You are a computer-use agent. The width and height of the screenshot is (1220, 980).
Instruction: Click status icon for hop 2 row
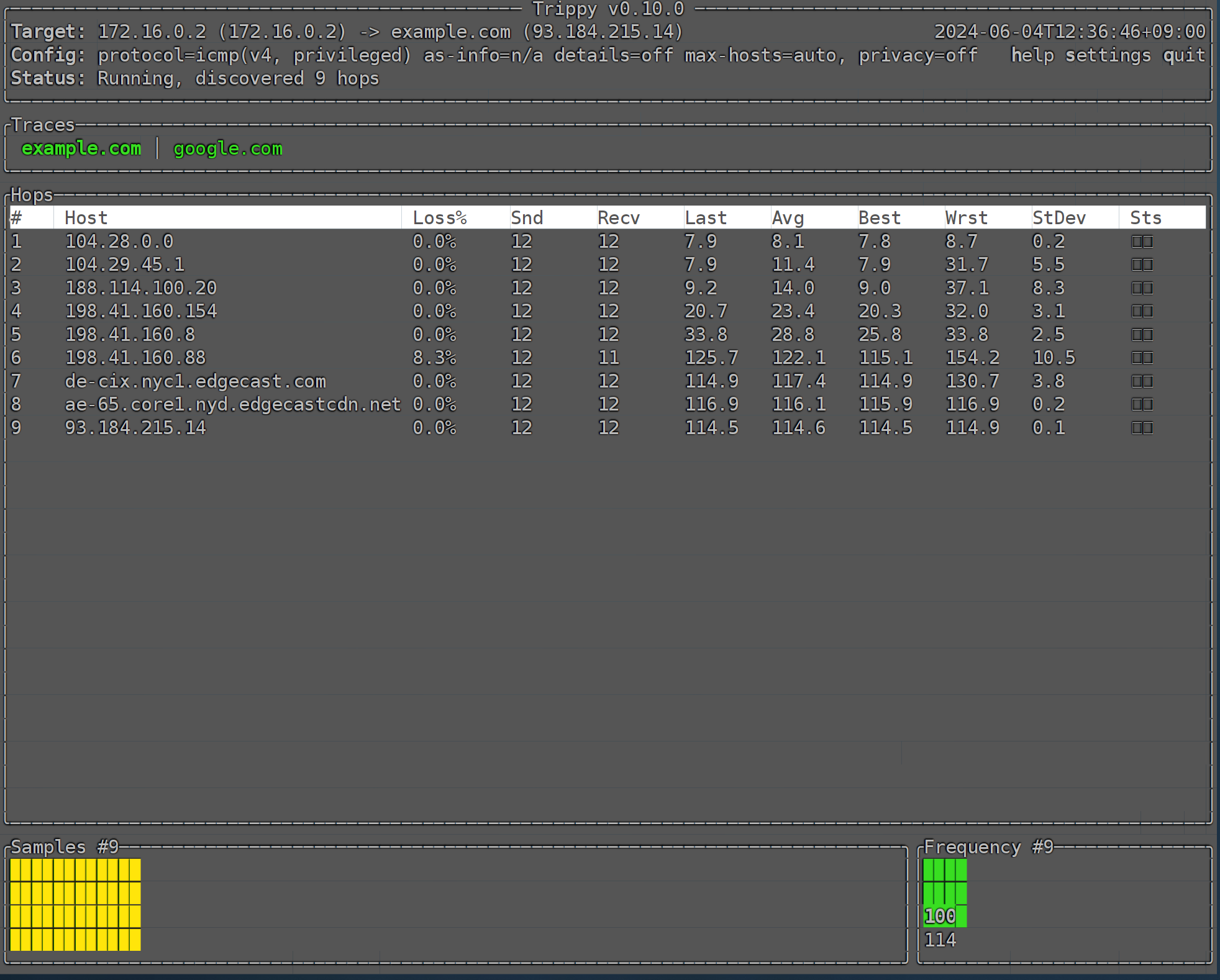coord(1142,265)
